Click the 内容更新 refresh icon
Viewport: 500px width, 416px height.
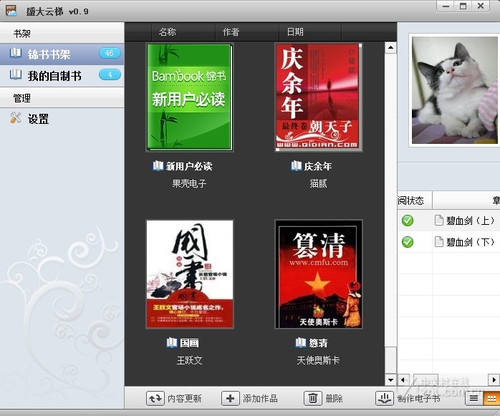[x=155, y=398]
